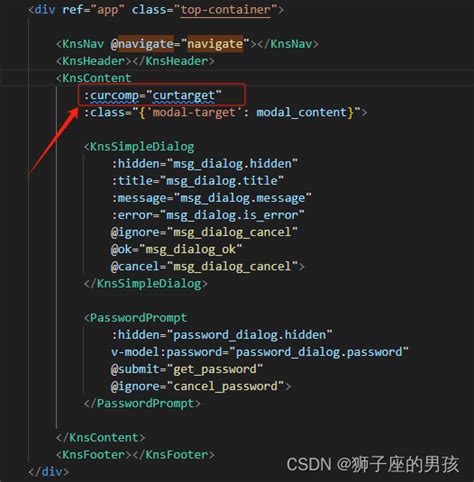Viewport: 474px width, 482px height.
Task: Click the get_password handler value
Action: pos(215,369)
